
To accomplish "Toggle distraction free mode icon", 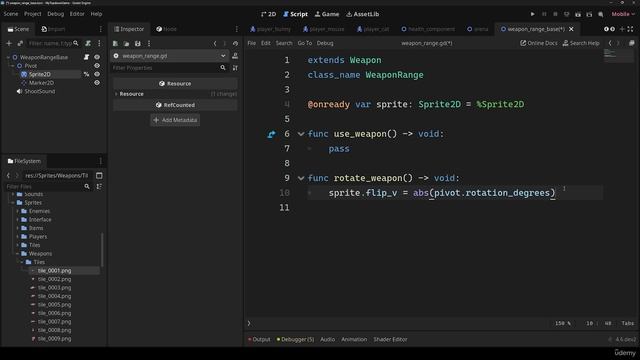I will [631, 29].
